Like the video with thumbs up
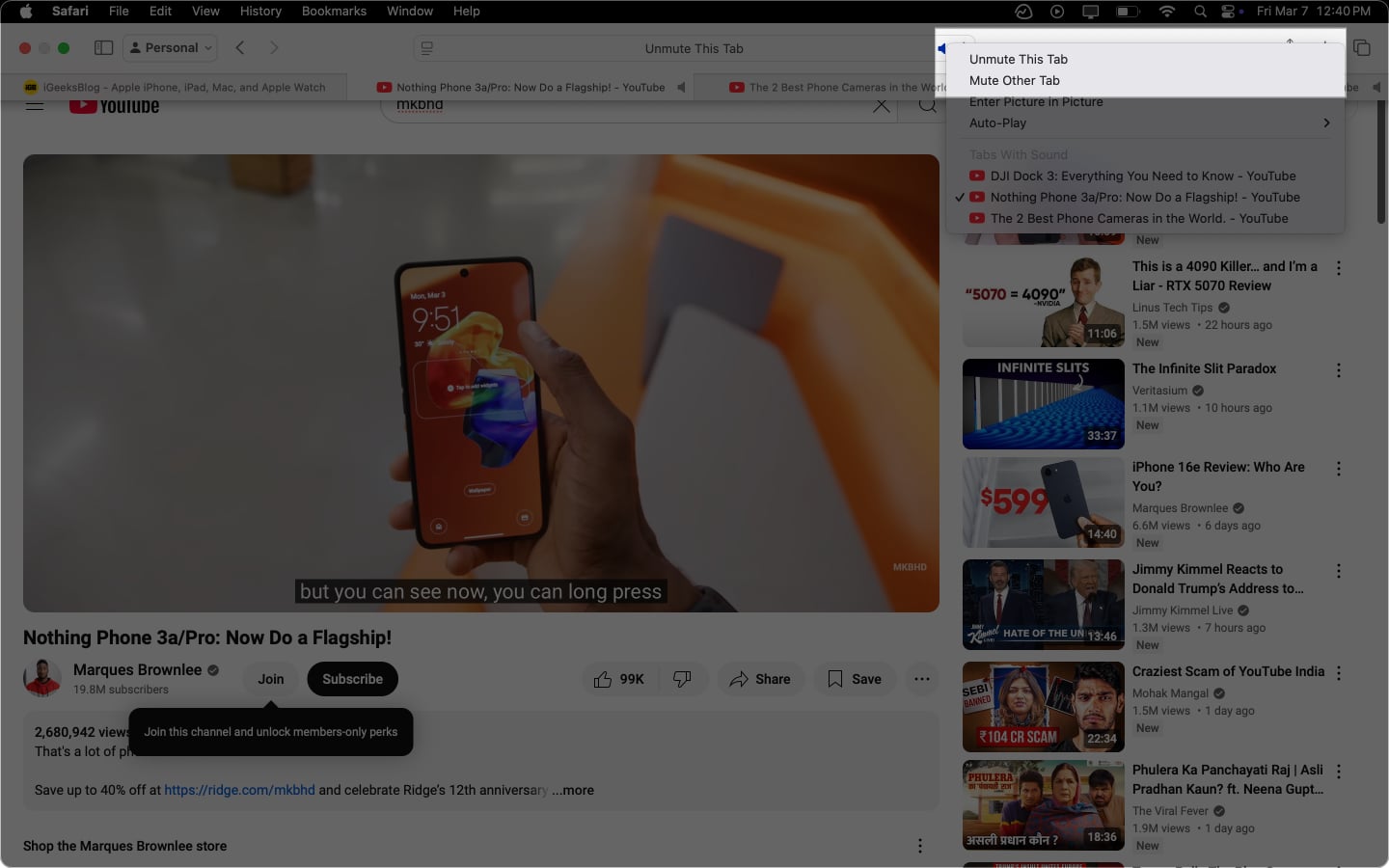The image size is (1389, 868). (620, 679)
